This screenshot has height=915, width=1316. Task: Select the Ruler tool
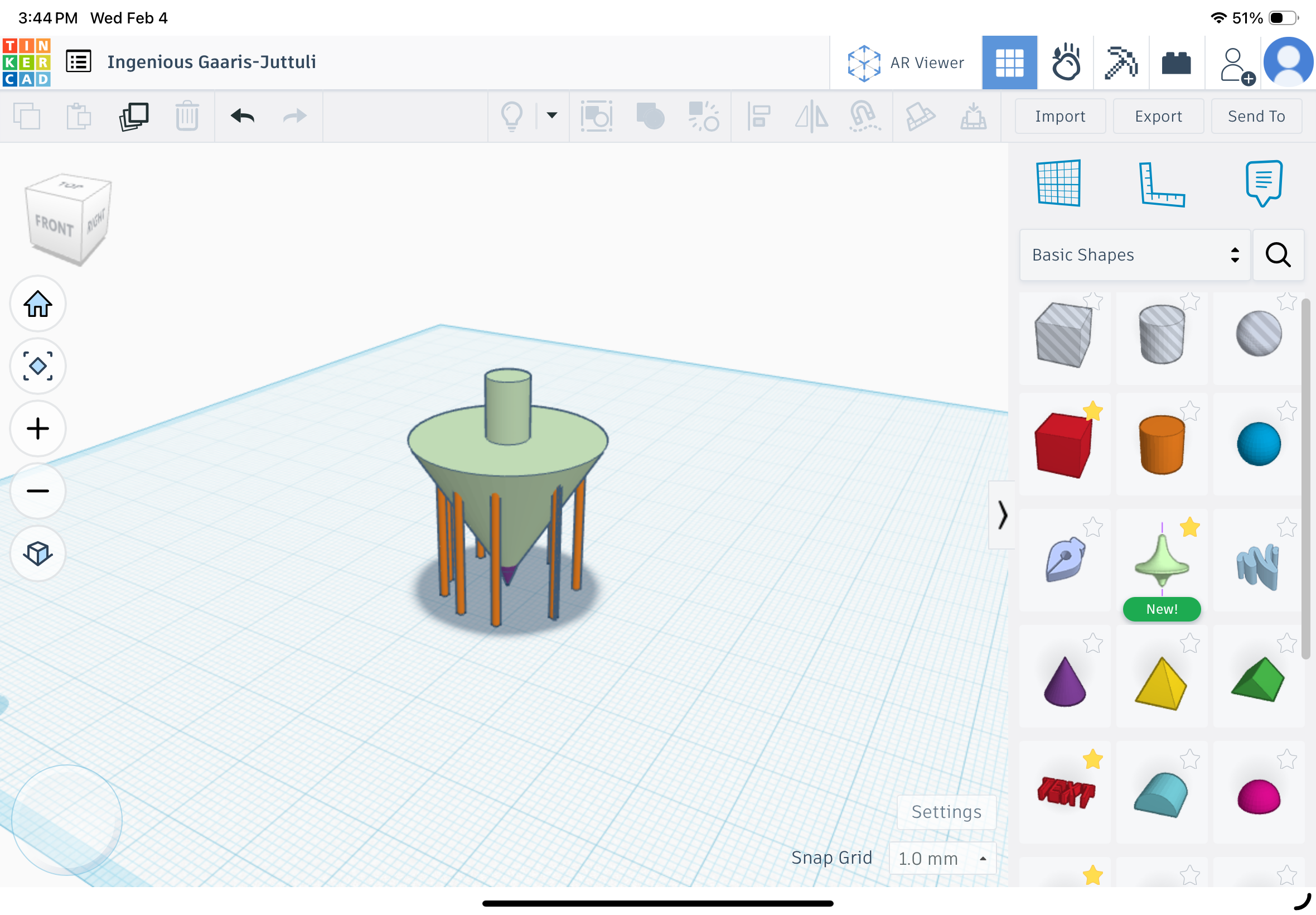pos(1162,184)
